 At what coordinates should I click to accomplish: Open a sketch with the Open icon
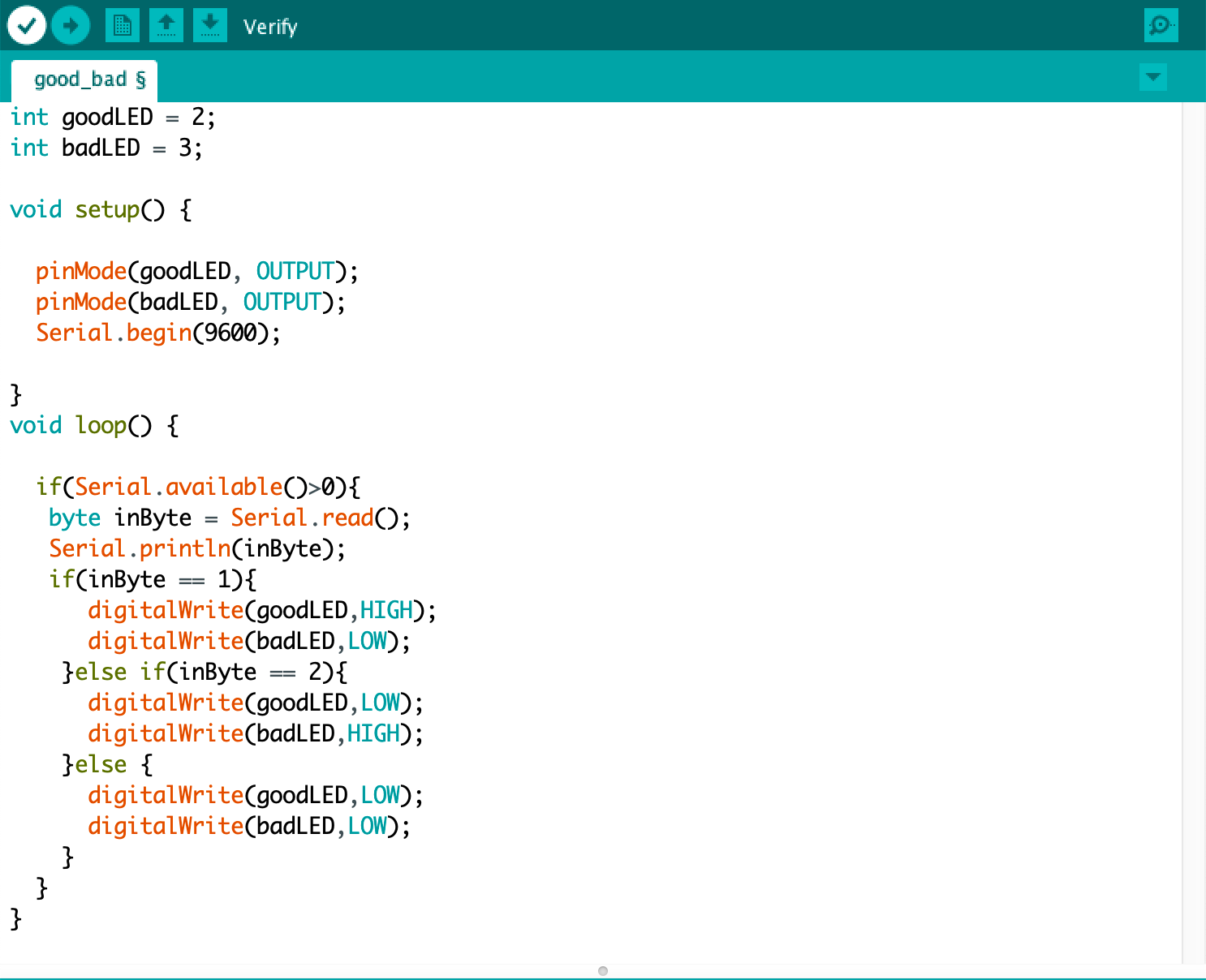point(166,26)
